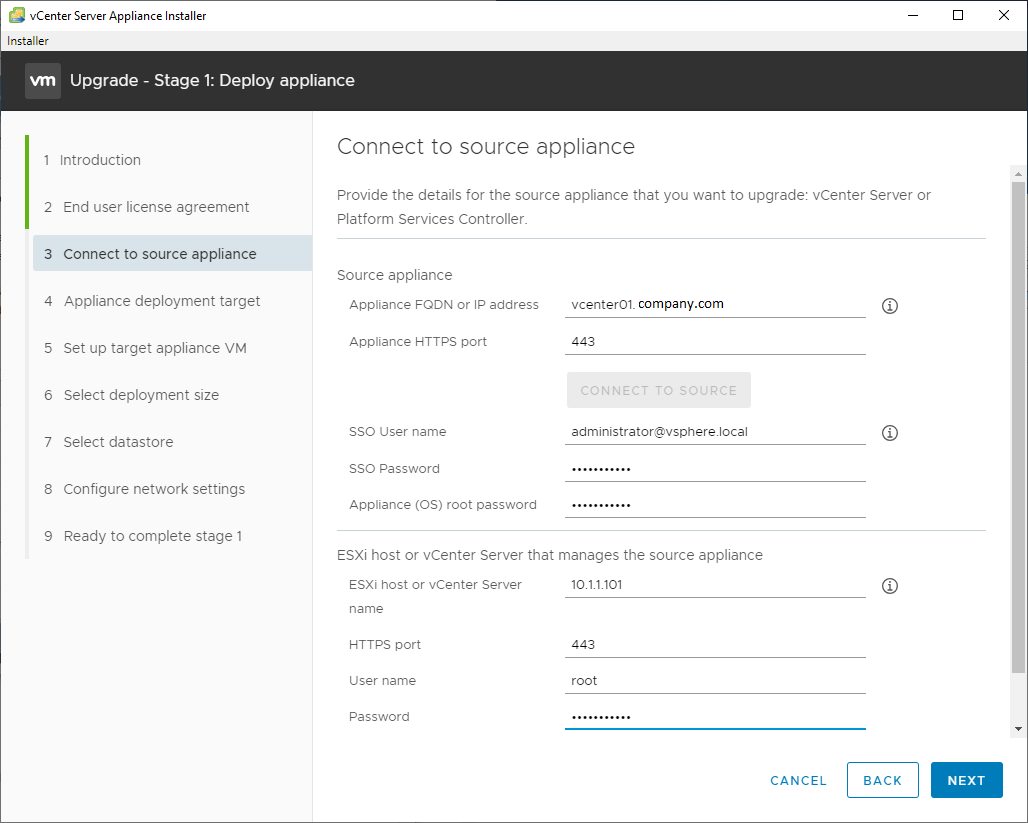
Task: Close the installer window
Action: pos(1004,15)
